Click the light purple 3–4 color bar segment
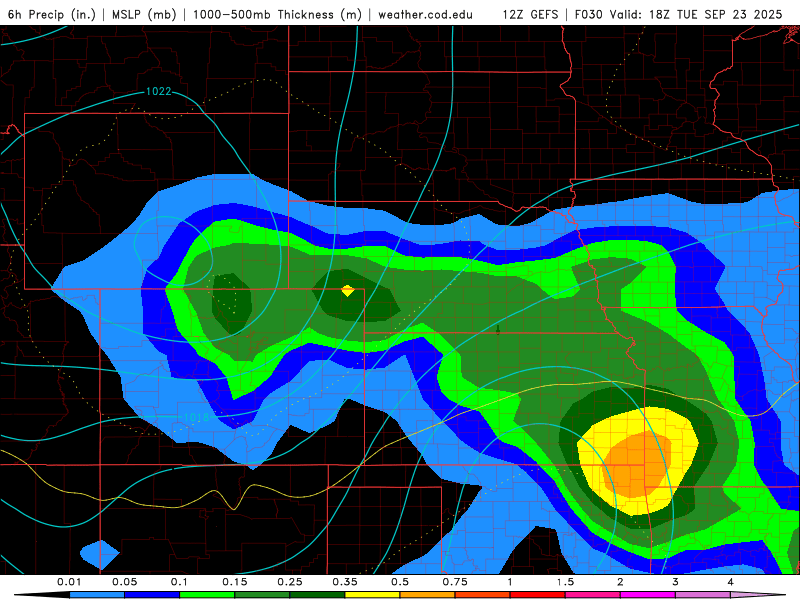Image resolution: width=800 pixels, height=600 pixels. point(703,595)
